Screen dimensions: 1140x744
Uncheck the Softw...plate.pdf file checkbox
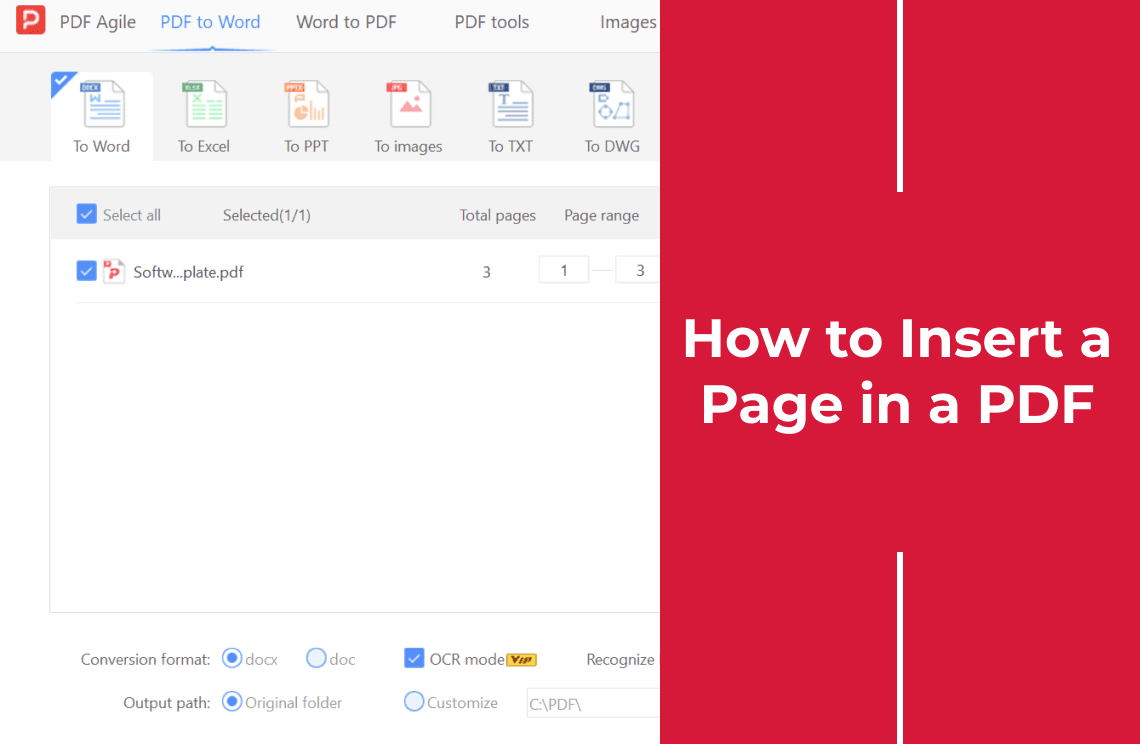(87, 271)
